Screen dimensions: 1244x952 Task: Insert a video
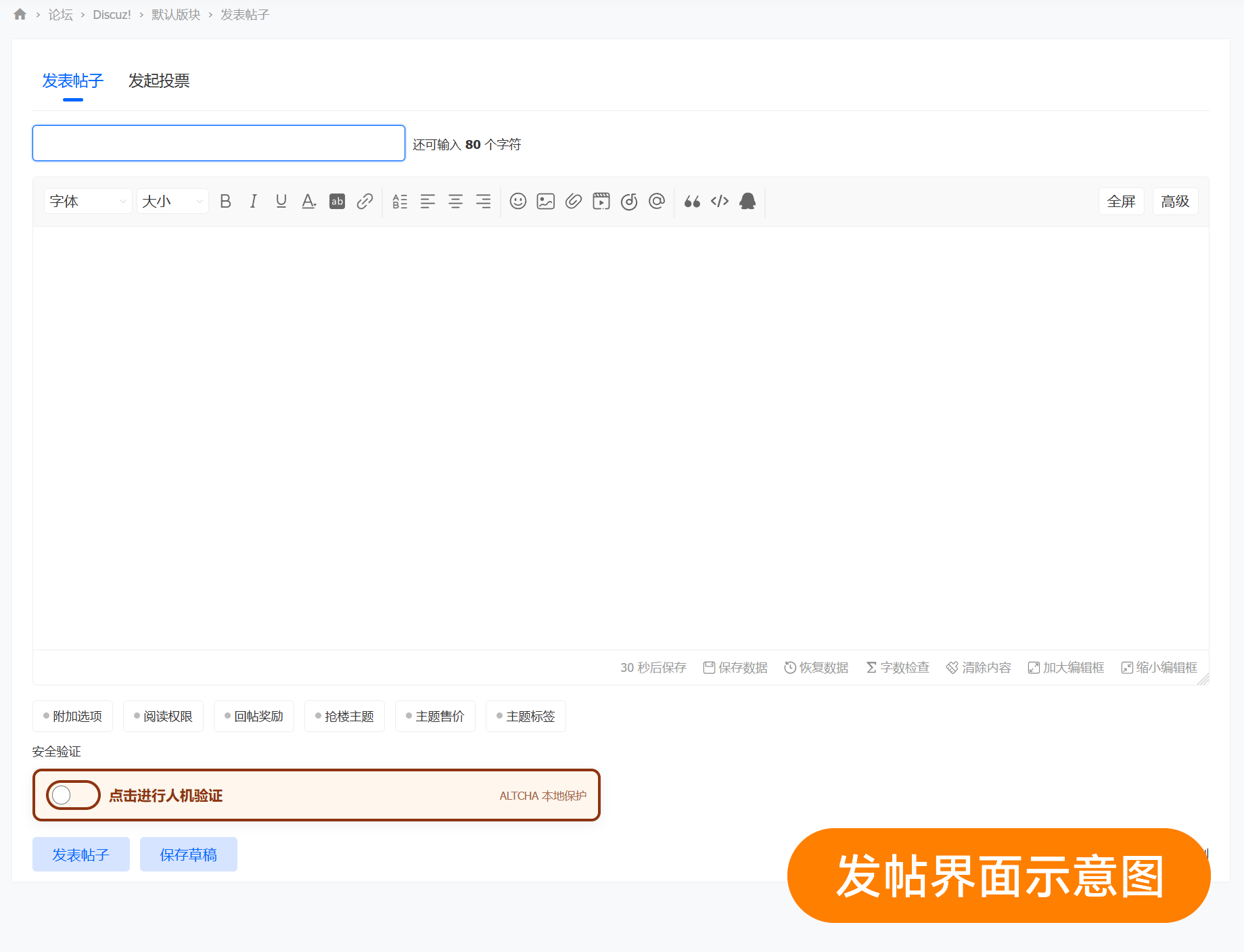pyautogui.click(x=601, y=201)
